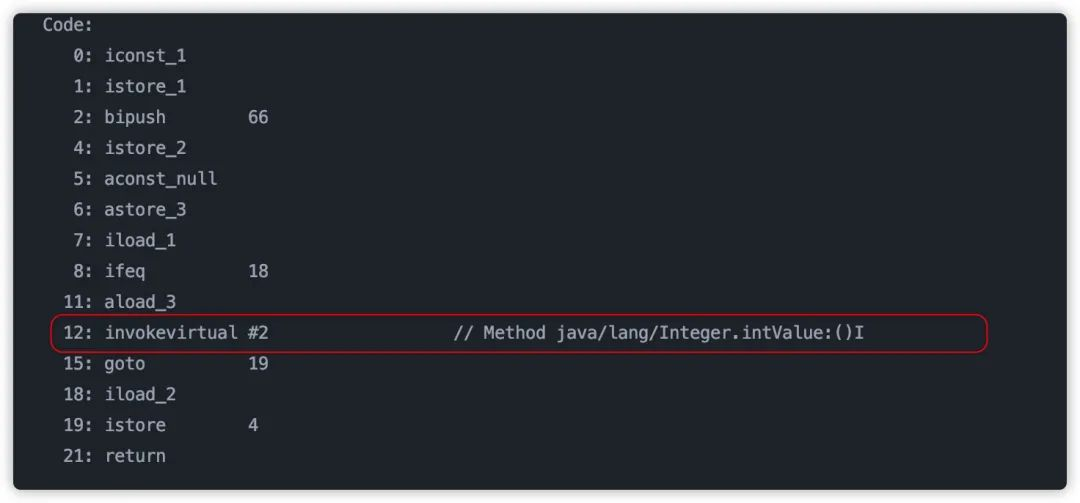Click the goto instruction
This screenshot has height=503, width=1080.
coord(125,363)
